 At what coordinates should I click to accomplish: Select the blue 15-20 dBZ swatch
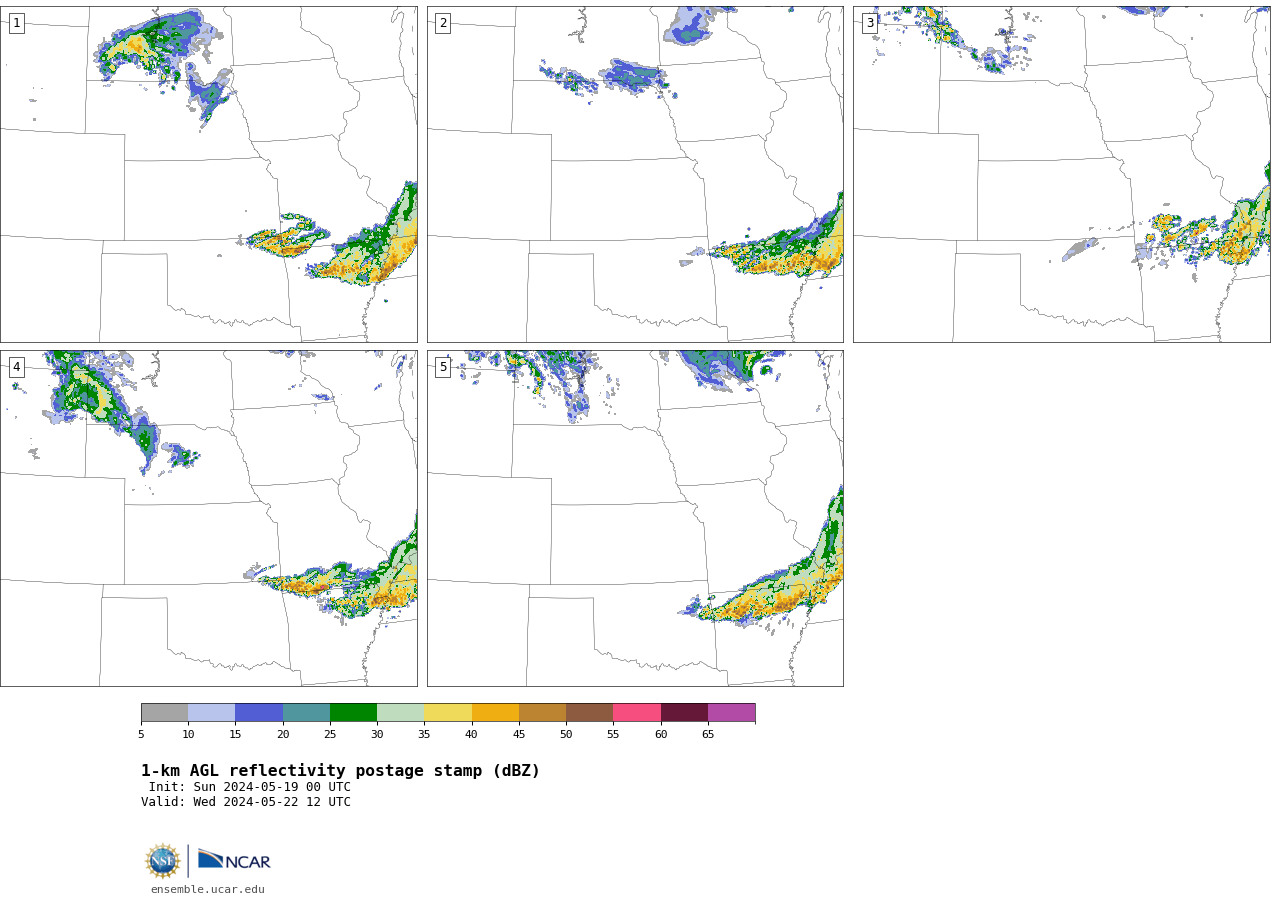(x=259, y=712)
